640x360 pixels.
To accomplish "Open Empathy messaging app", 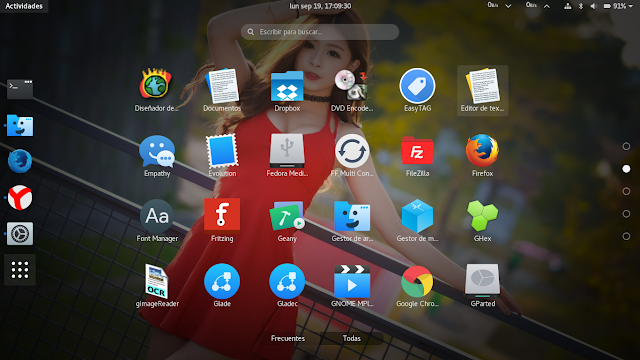I will point(157,151).
